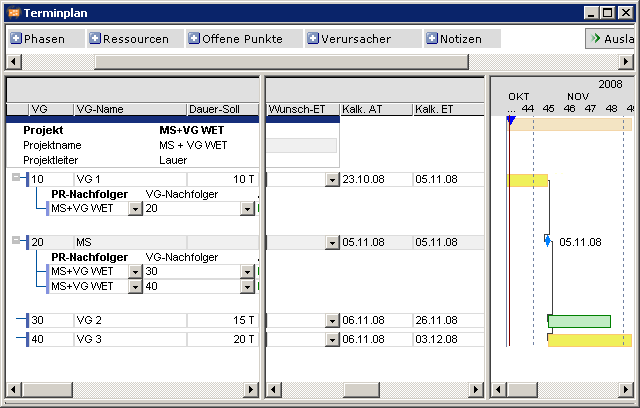The width and height of the screenshot is (640, 408).
Task: Click the 05.11.08 milestone date label
Action: click(580, 242)
